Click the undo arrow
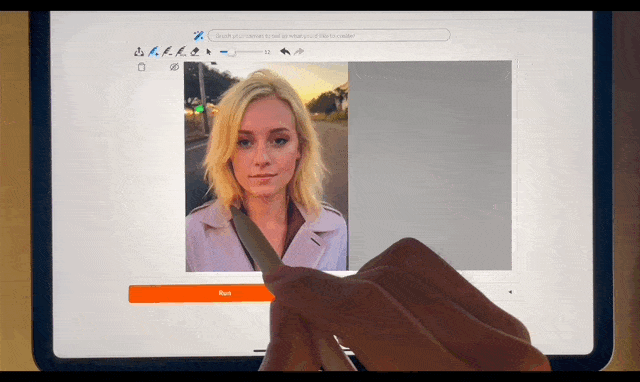Image resolution: width=640 pixels, height=382 pixels. (285, 51)
